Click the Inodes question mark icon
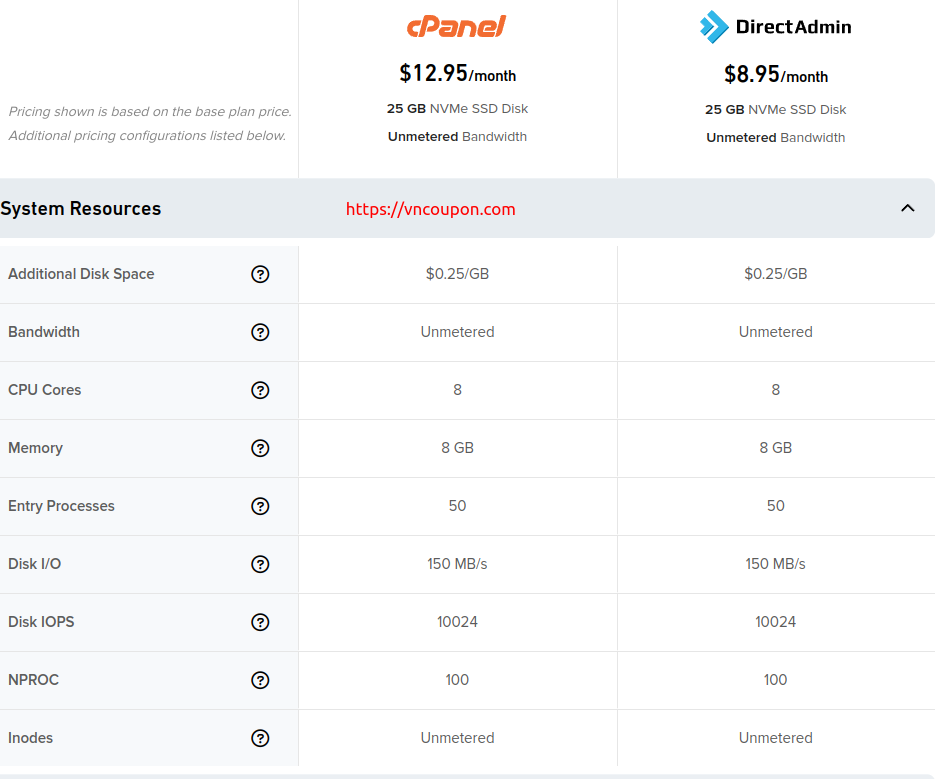The image size is (943, 779). point(260,738)
